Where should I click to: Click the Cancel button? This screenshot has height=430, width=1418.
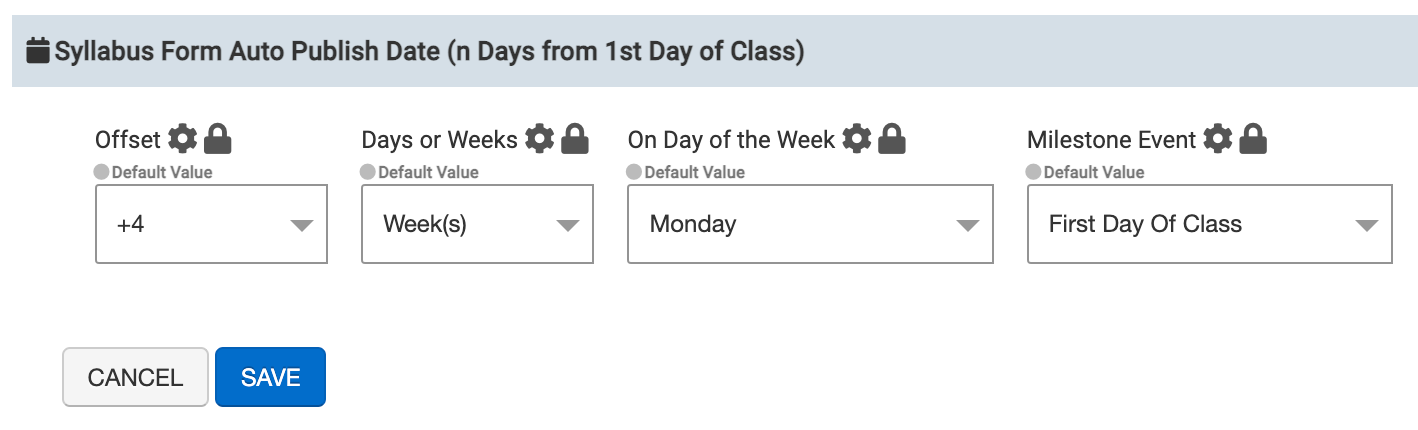(x=135, y=377)
